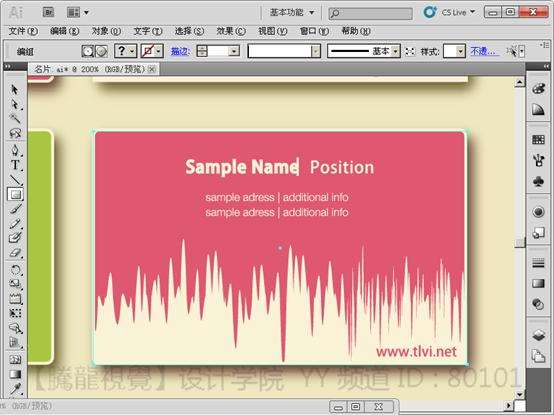Select the Selection arrow tool
The image size is (554, 415).
[x=15, y=89]
